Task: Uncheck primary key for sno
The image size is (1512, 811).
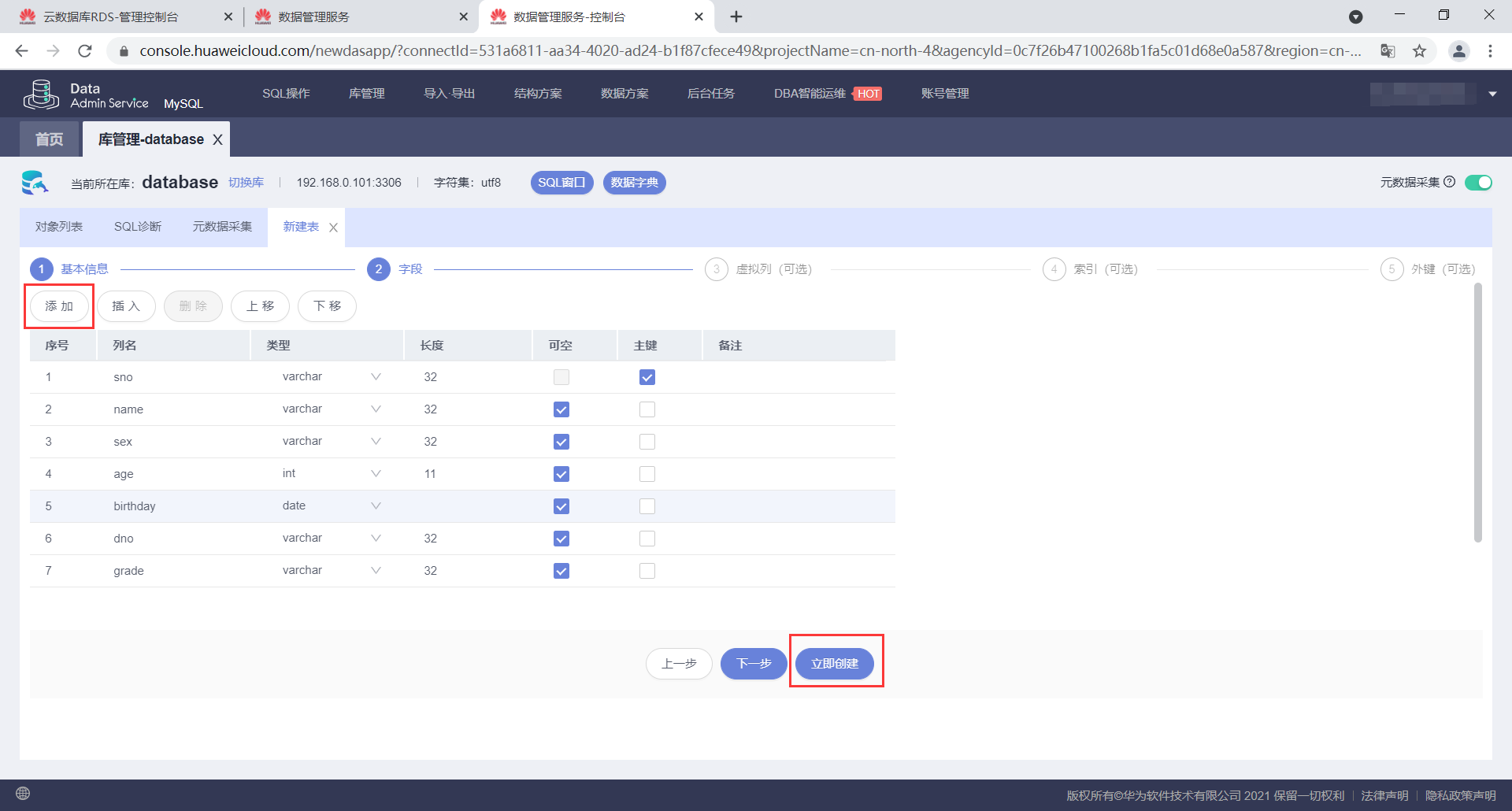Action: point(647,377)
